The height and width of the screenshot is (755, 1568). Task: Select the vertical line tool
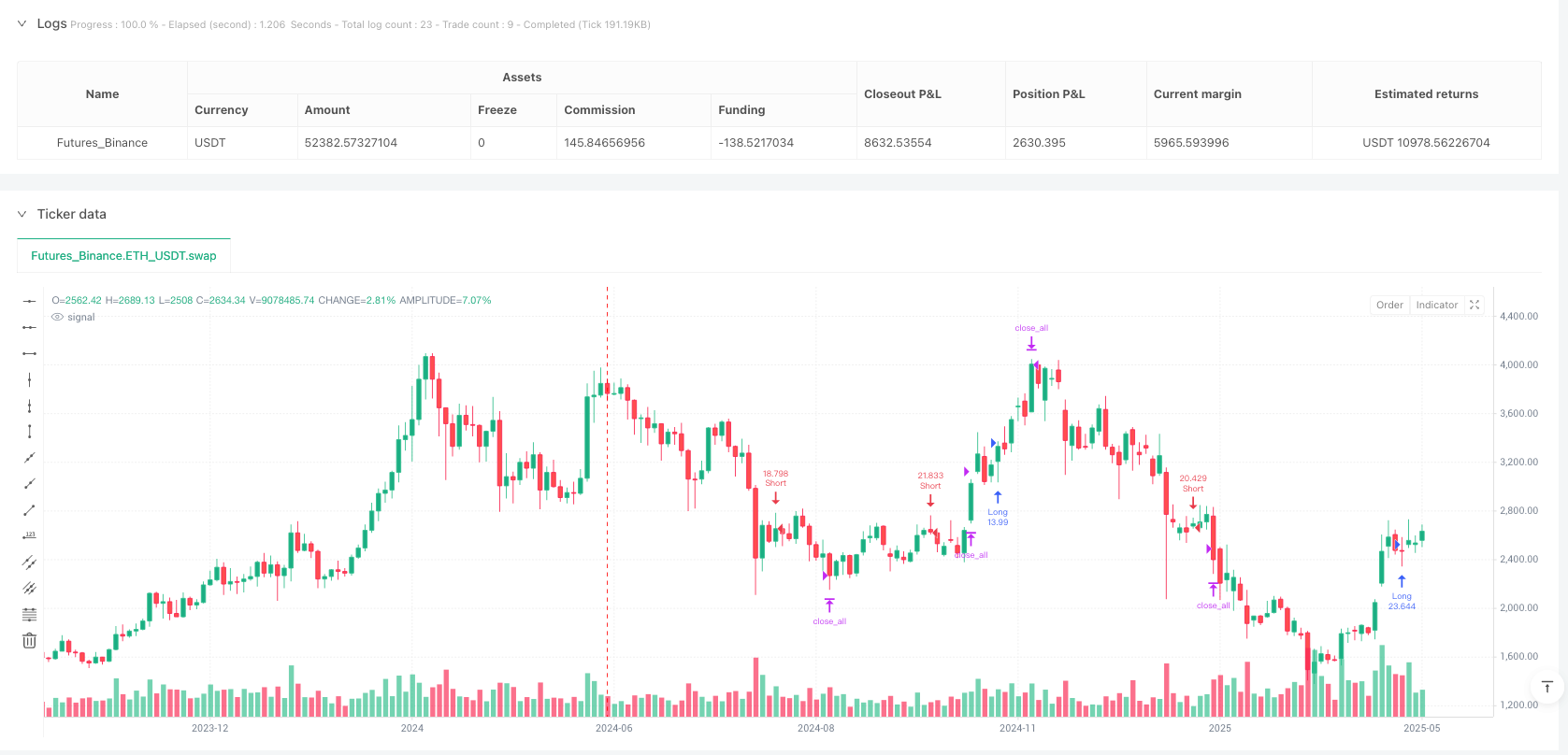(29, 379)
